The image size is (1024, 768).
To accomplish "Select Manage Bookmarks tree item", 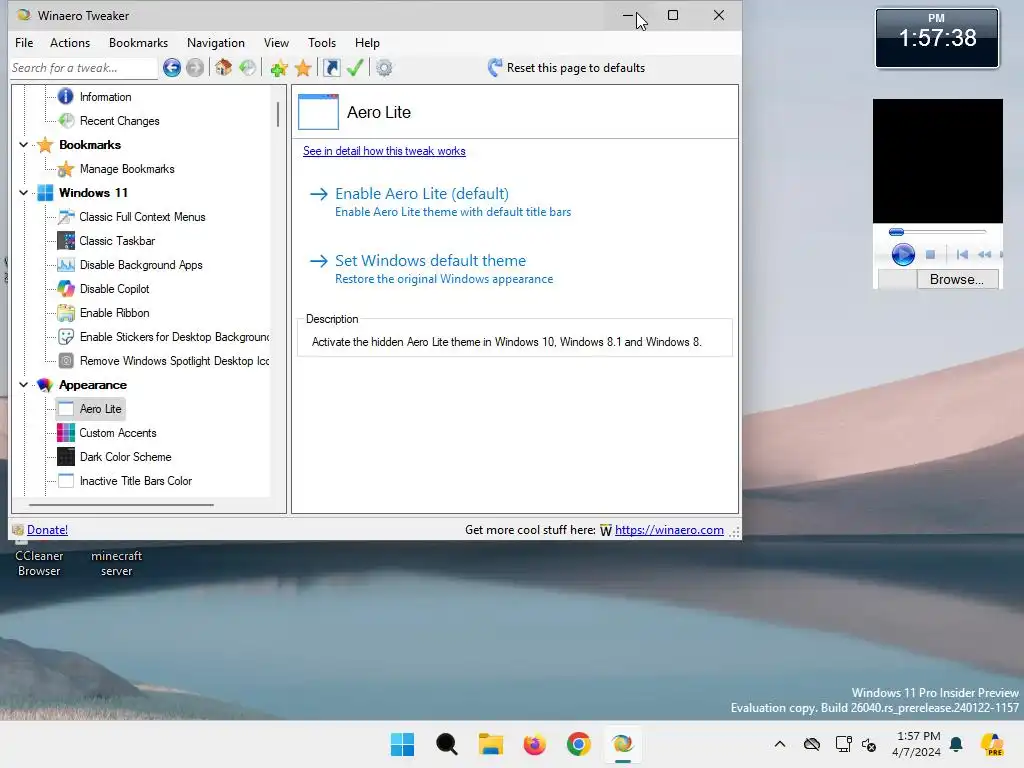I will [127, 169].
